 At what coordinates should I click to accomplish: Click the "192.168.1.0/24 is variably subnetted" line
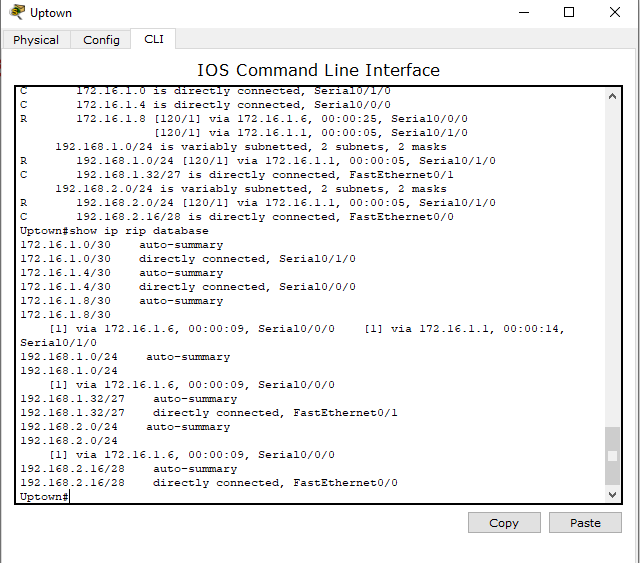(250, 147)
